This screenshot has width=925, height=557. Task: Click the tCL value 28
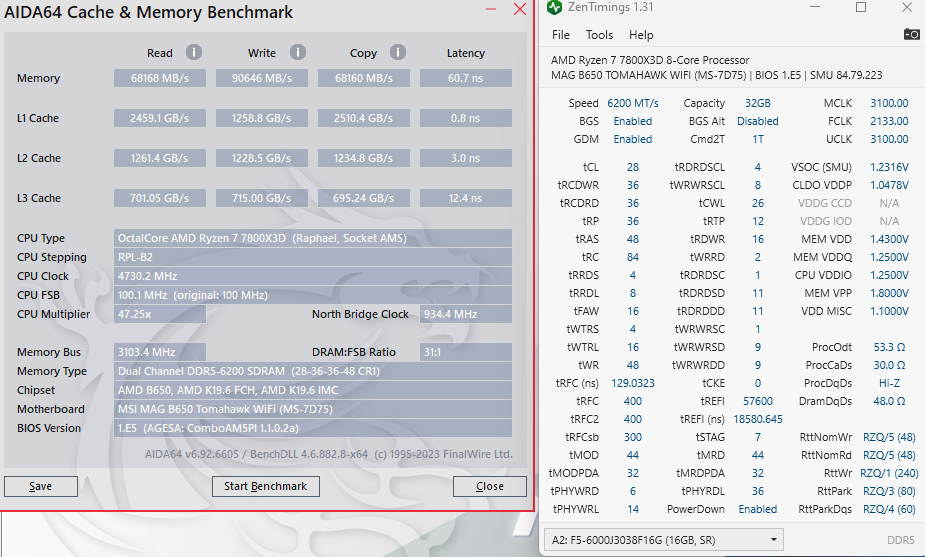point(633,168)
